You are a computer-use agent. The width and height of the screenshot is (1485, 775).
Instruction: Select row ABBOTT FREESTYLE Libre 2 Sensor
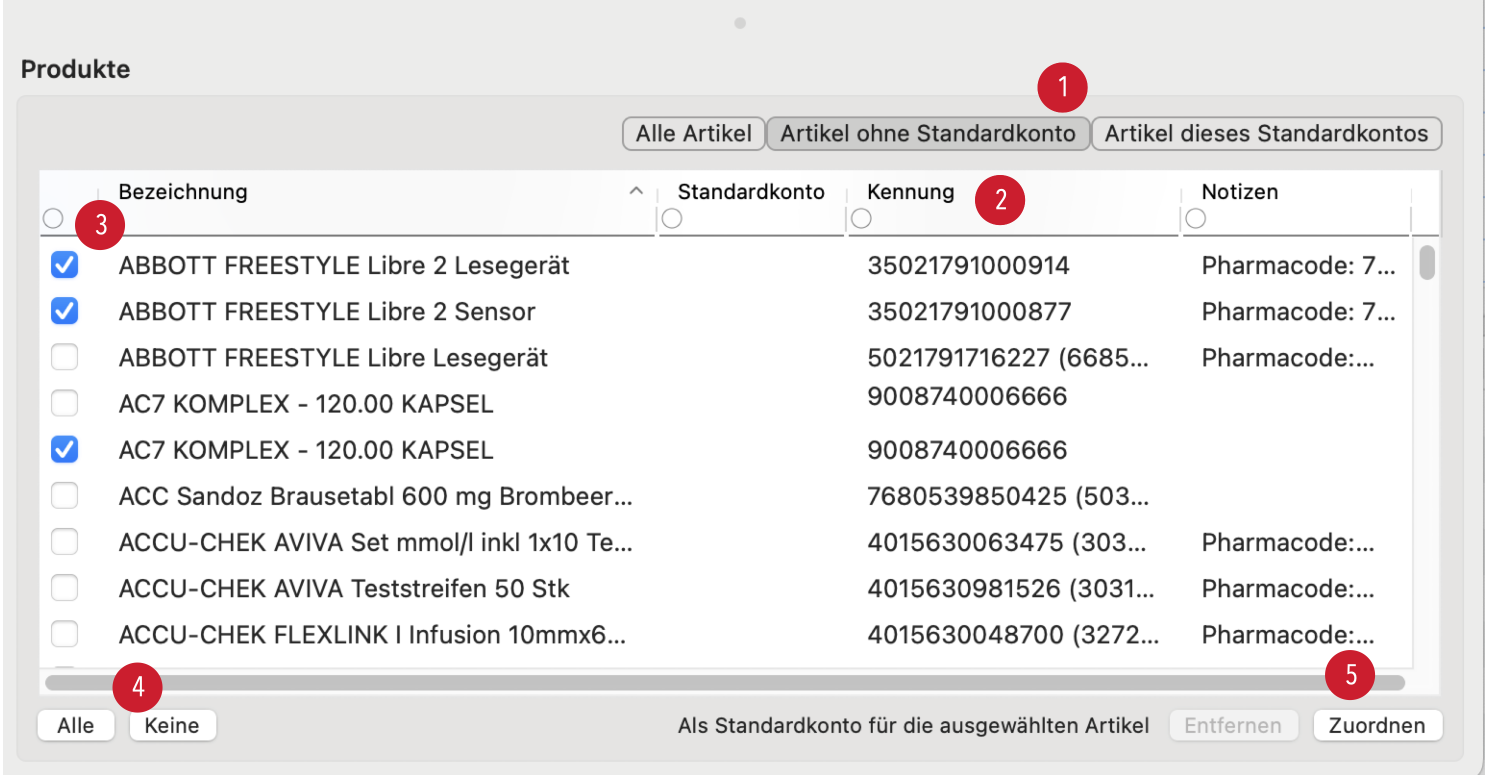pos(726,311)
